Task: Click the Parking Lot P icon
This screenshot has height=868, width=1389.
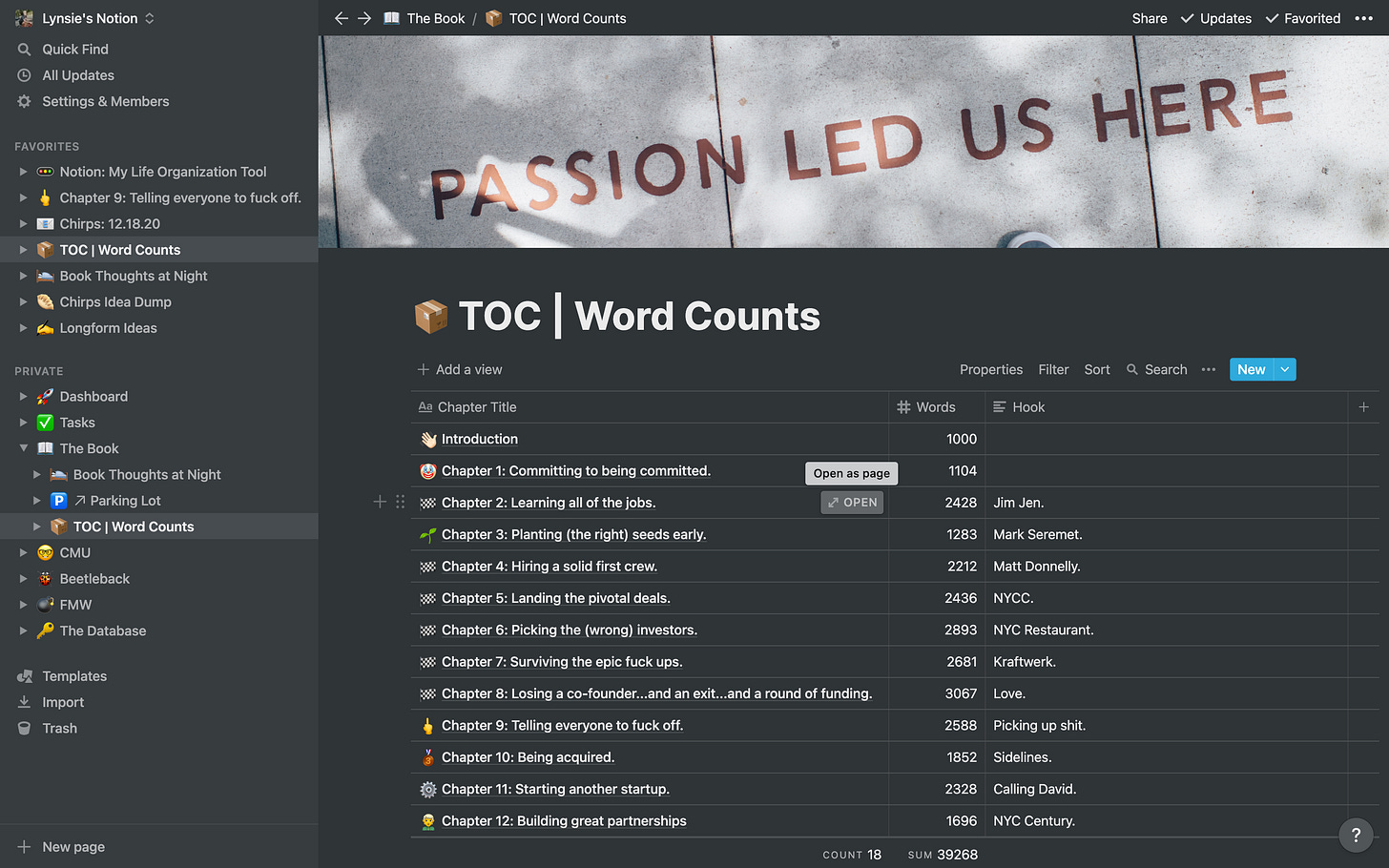Action: (58, 501)
